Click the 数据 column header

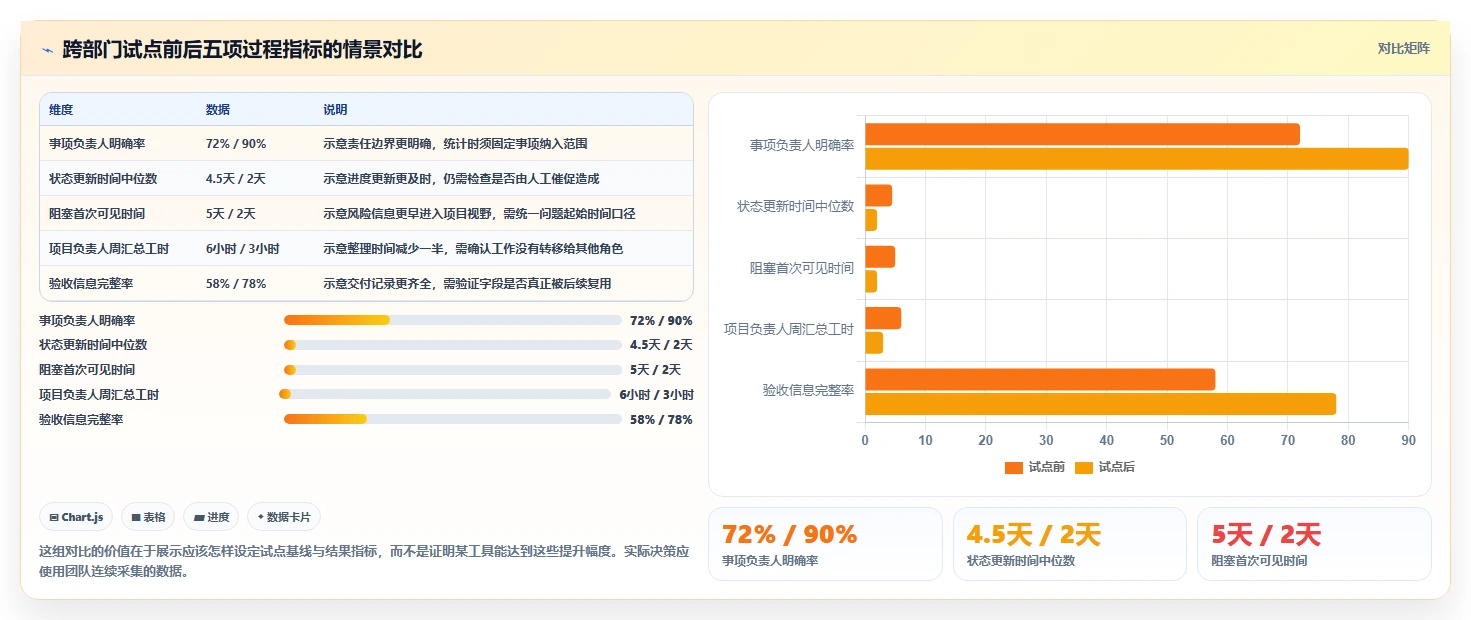(x=218, y=109)
